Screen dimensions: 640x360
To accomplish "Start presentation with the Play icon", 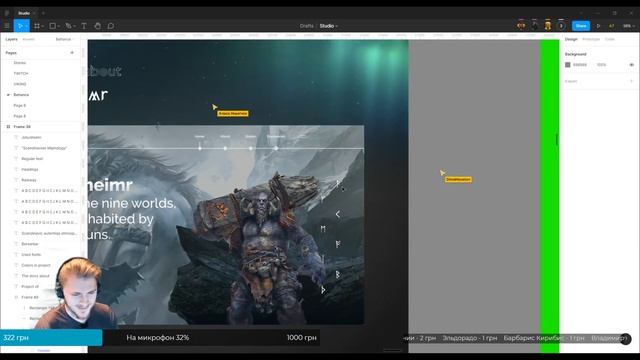I will click(x=598, y=26).
